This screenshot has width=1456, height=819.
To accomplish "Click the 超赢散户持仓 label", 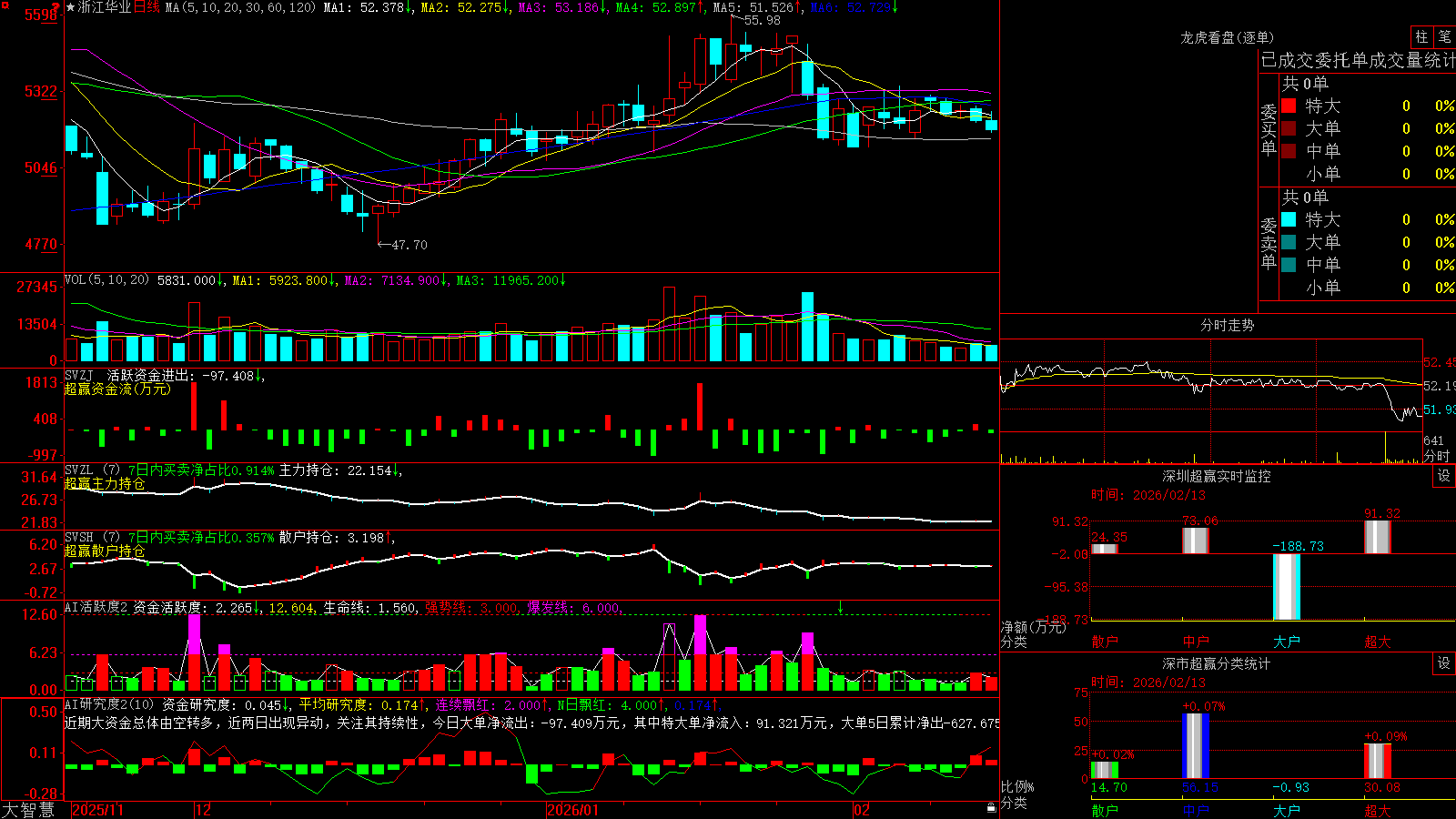I will click(x=105, y=551).
